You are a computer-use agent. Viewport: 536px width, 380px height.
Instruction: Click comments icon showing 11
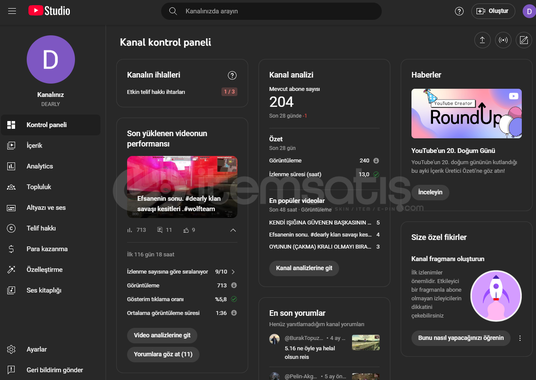point(160,230)
